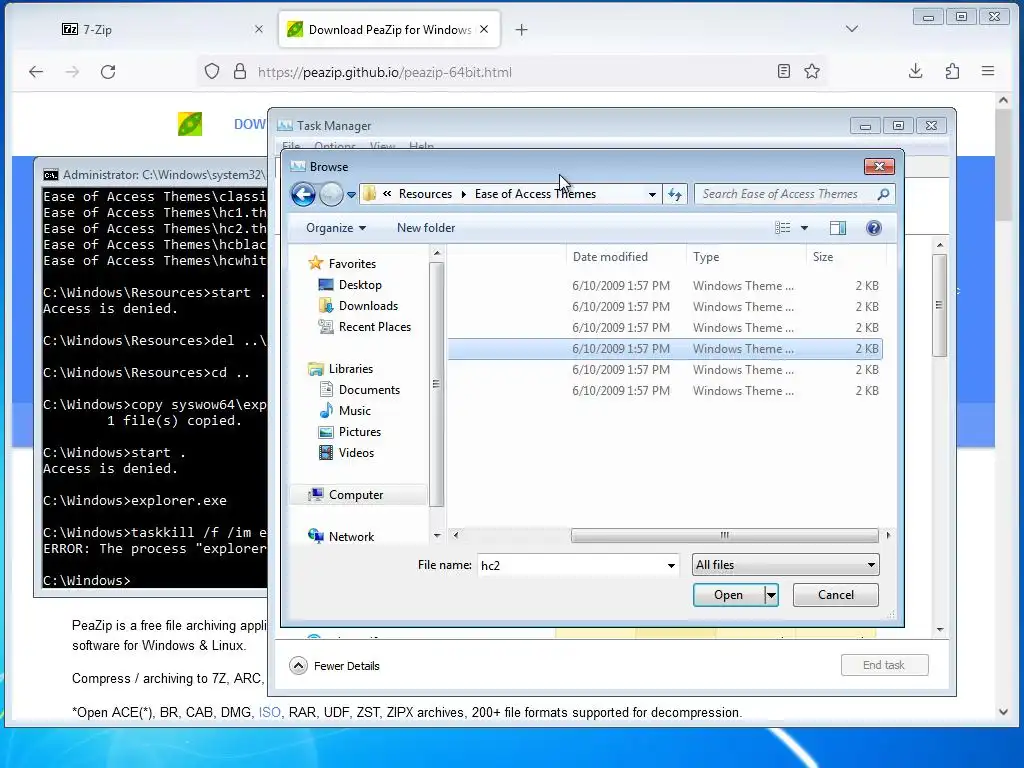Open the address bar previous locations dropdown
The width and height of the screenshot is (1024, 768).
[652, 195]
